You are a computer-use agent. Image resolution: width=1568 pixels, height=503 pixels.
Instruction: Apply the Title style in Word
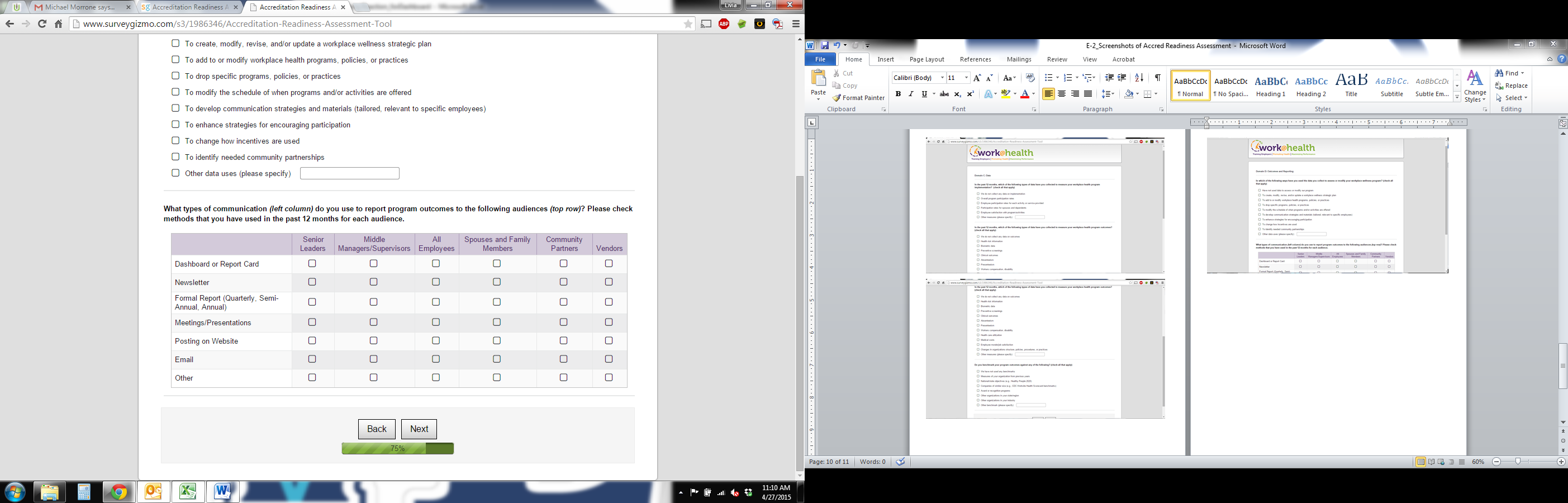(1351, 86)
